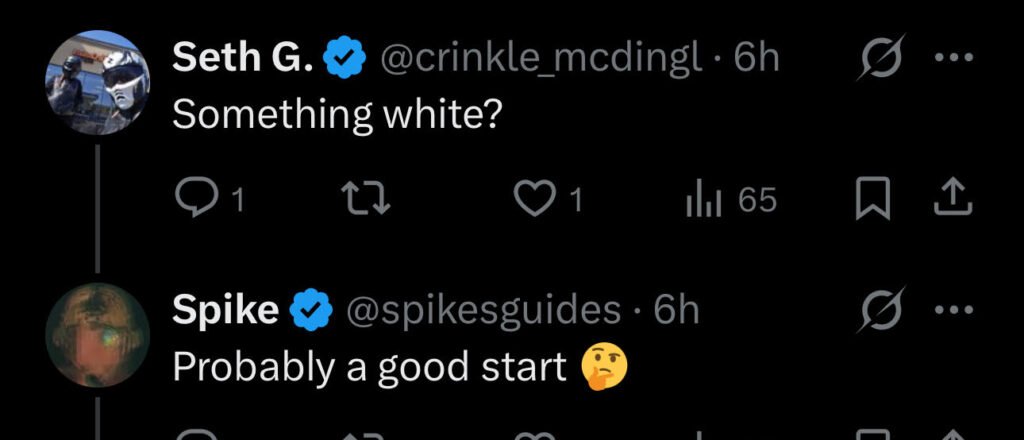
Task: Open Seth G.'s tweet 6h timestamp
Action: (756, 60)
